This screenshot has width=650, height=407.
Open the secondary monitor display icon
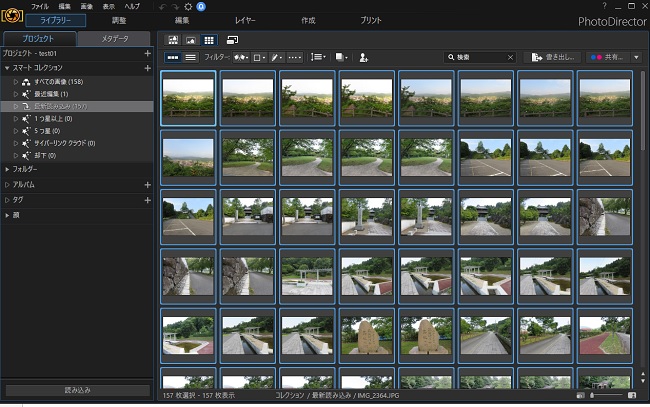233,39
